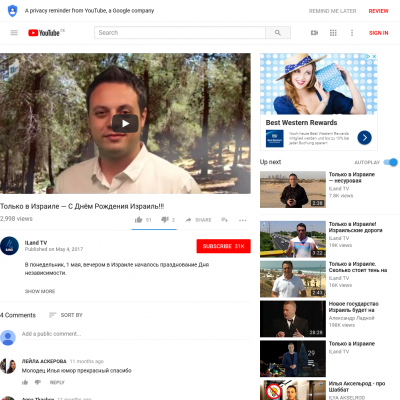Screen dimensions: 400x400
Task: Close the Best Western ad
Action: (374, 56)
